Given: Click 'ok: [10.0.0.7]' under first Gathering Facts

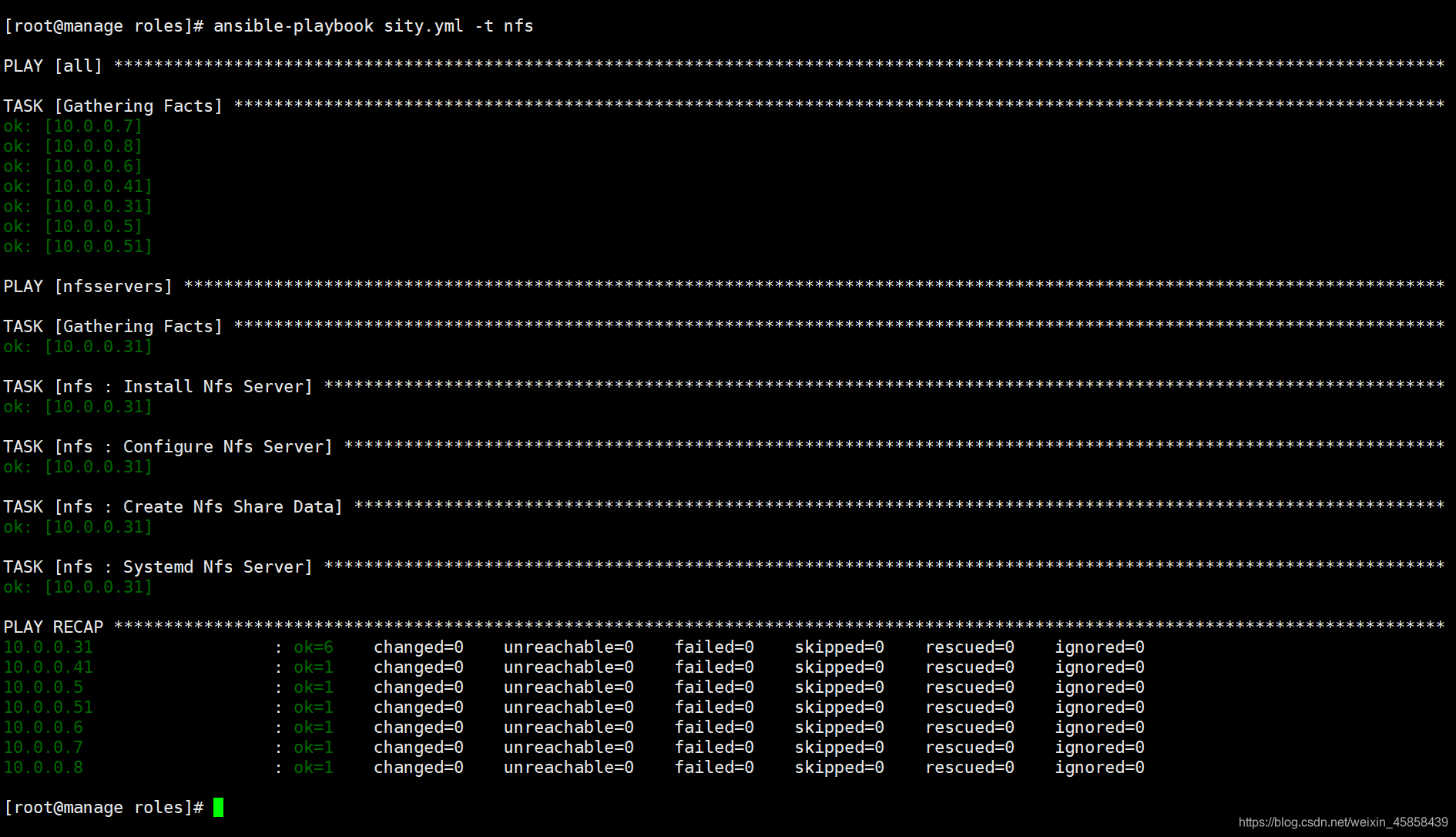Looking at the screenshot, I should pos(73,126).
